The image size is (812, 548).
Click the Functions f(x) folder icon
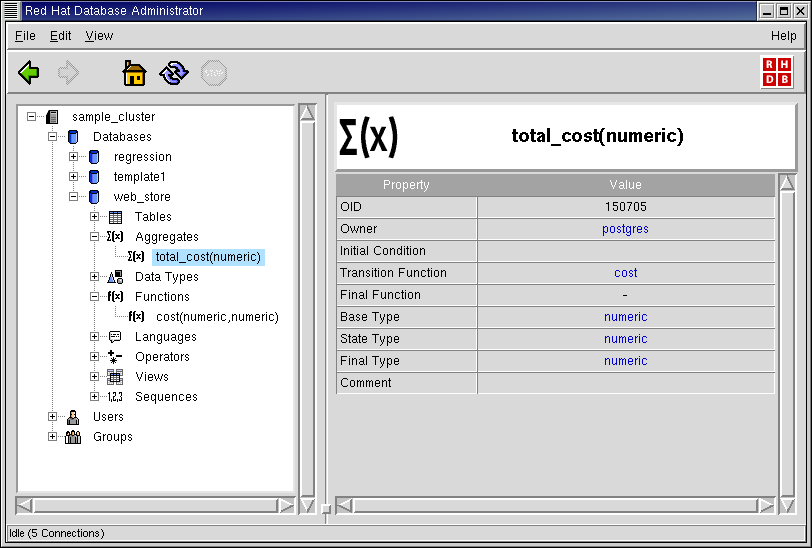click(115, 296)
